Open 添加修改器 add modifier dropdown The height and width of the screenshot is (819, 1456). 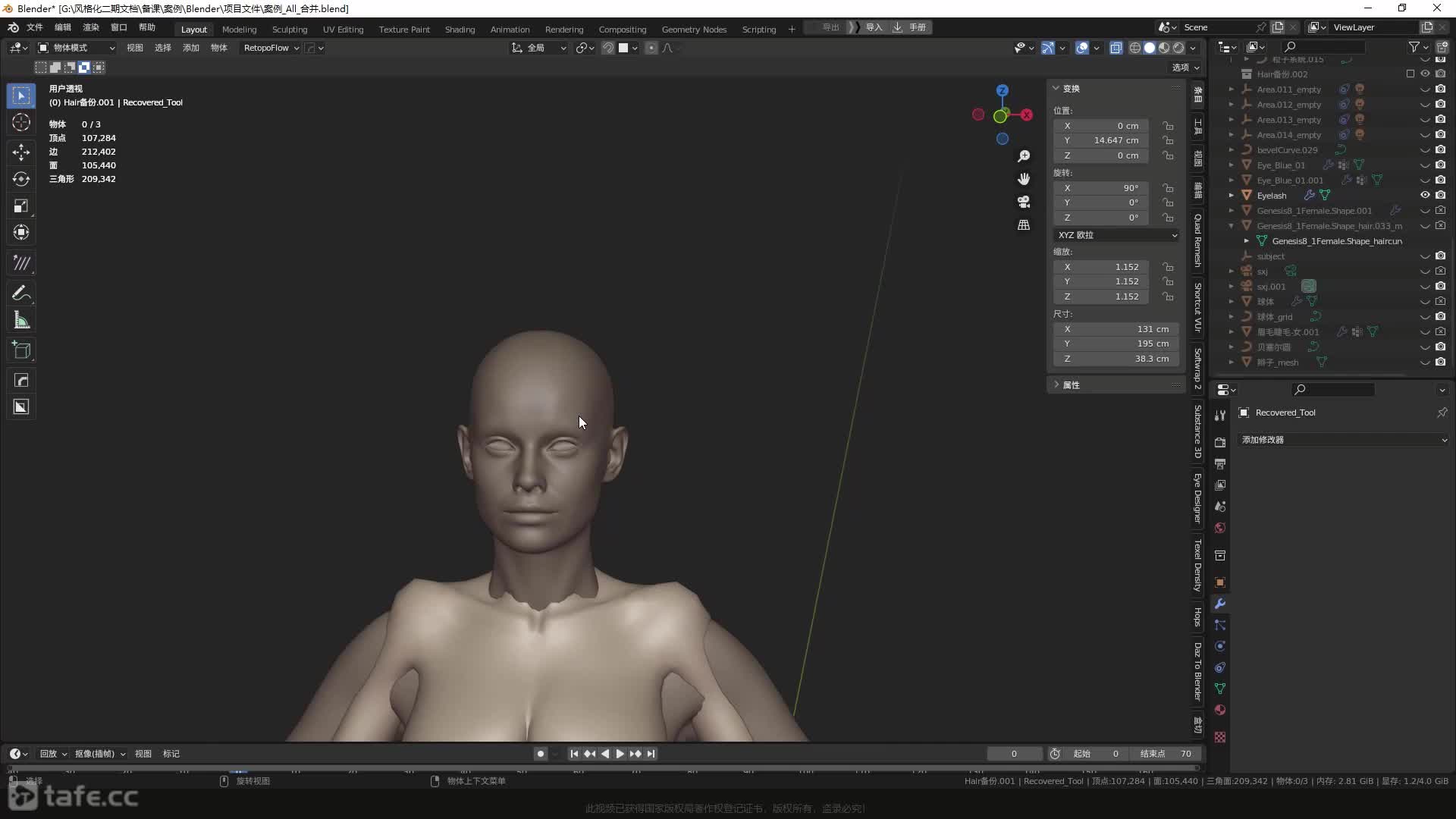pyautogui.click(x=1344, y=440)
